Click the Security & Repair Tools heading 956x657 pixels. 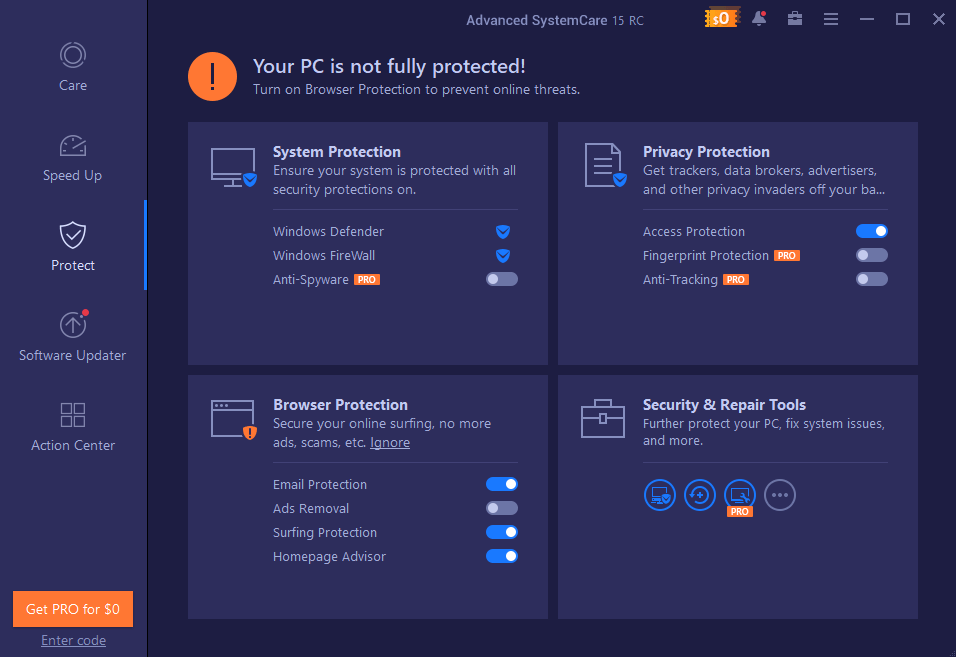click(724, 405)
